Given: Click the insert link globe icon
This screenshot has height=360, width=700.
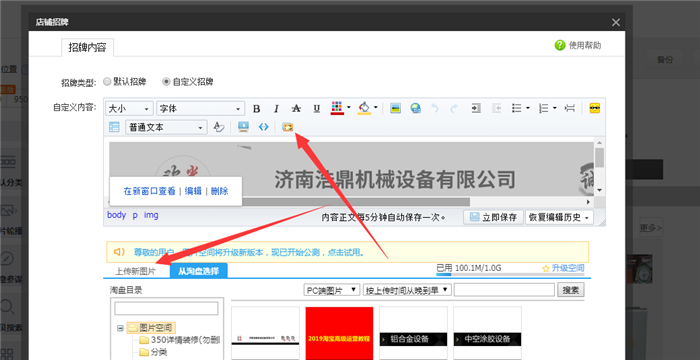Looking at the screenshot, I should (416, 108).
